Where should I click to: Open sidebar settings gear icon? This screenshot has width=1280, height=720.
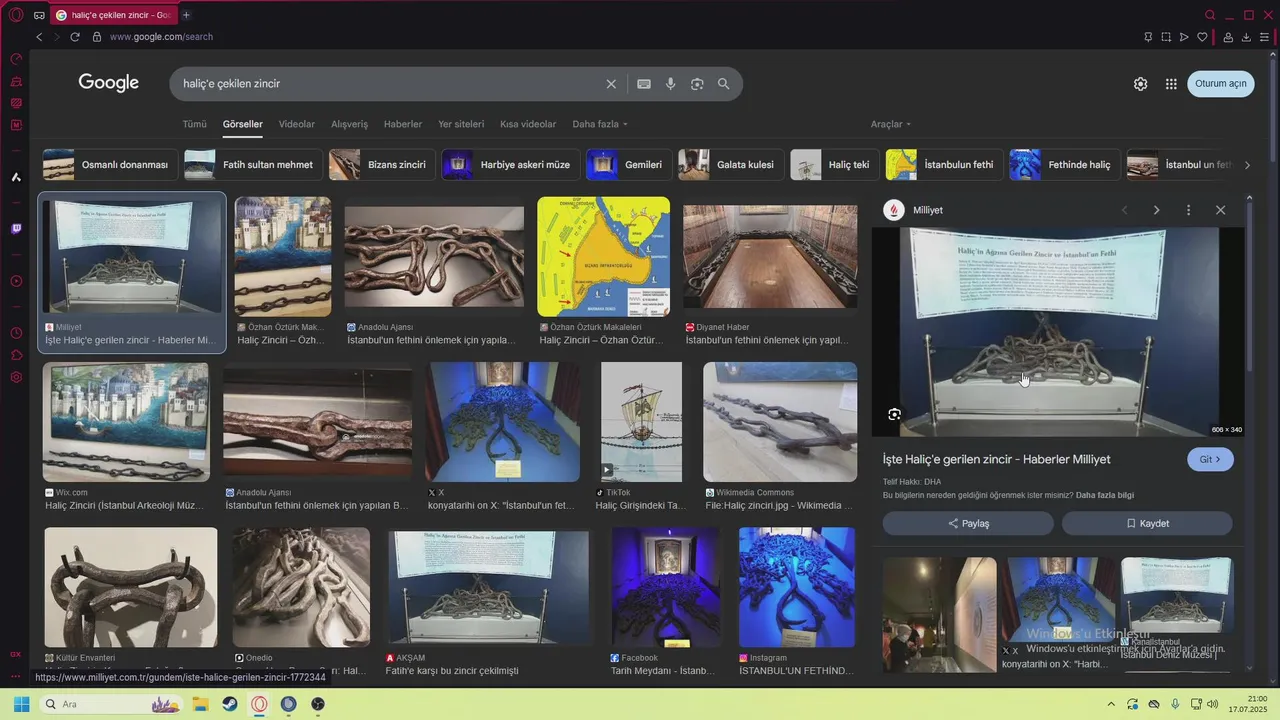(x=16, y=377)
